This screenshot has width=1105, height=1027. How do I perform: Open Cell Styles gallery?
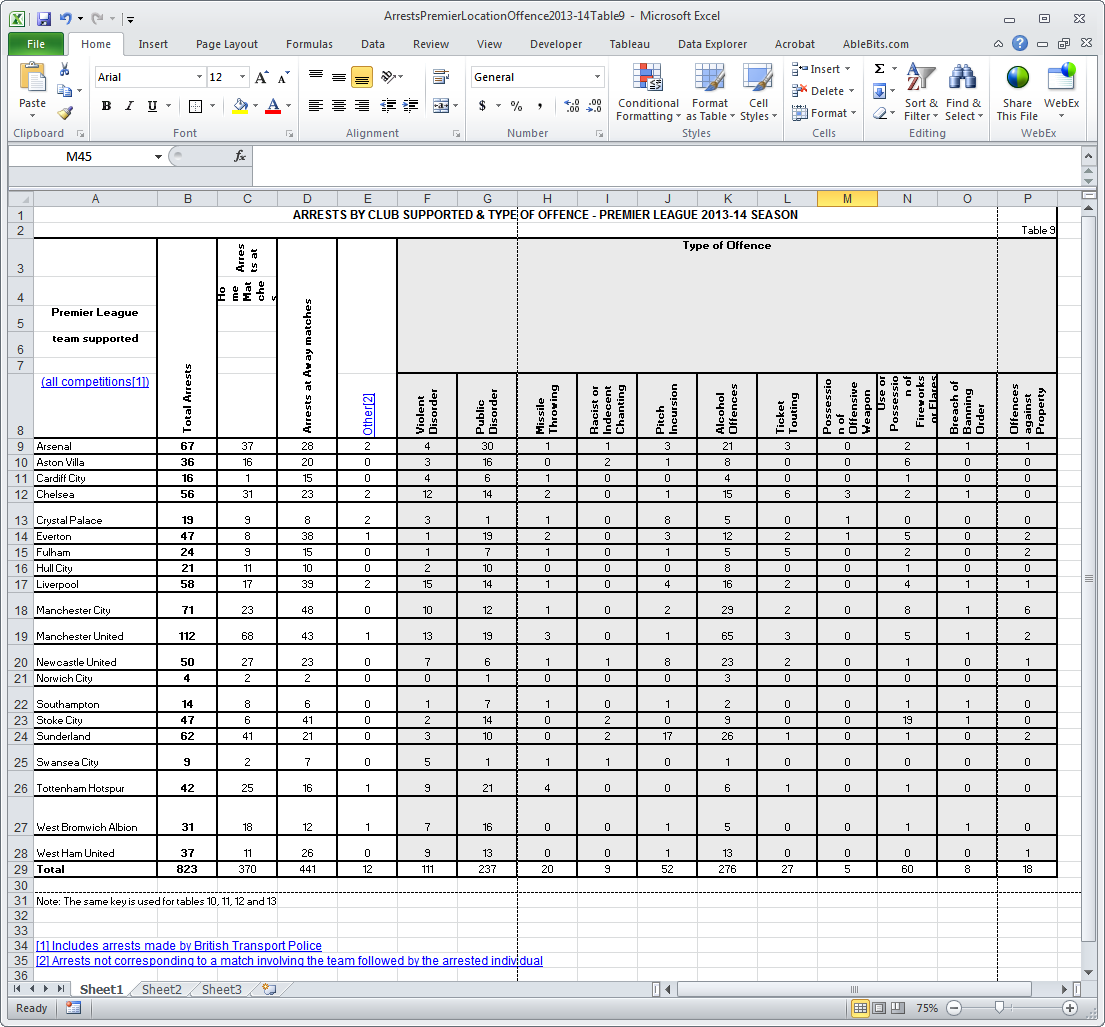[x=758, y=92]
